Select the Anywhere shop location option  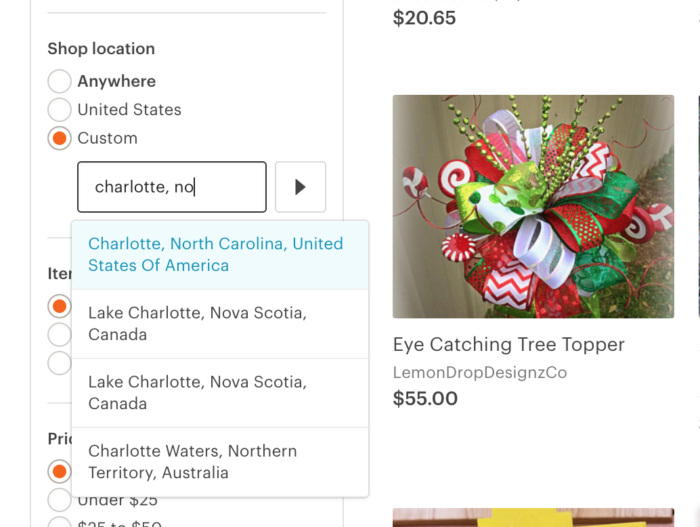(60, 81)
